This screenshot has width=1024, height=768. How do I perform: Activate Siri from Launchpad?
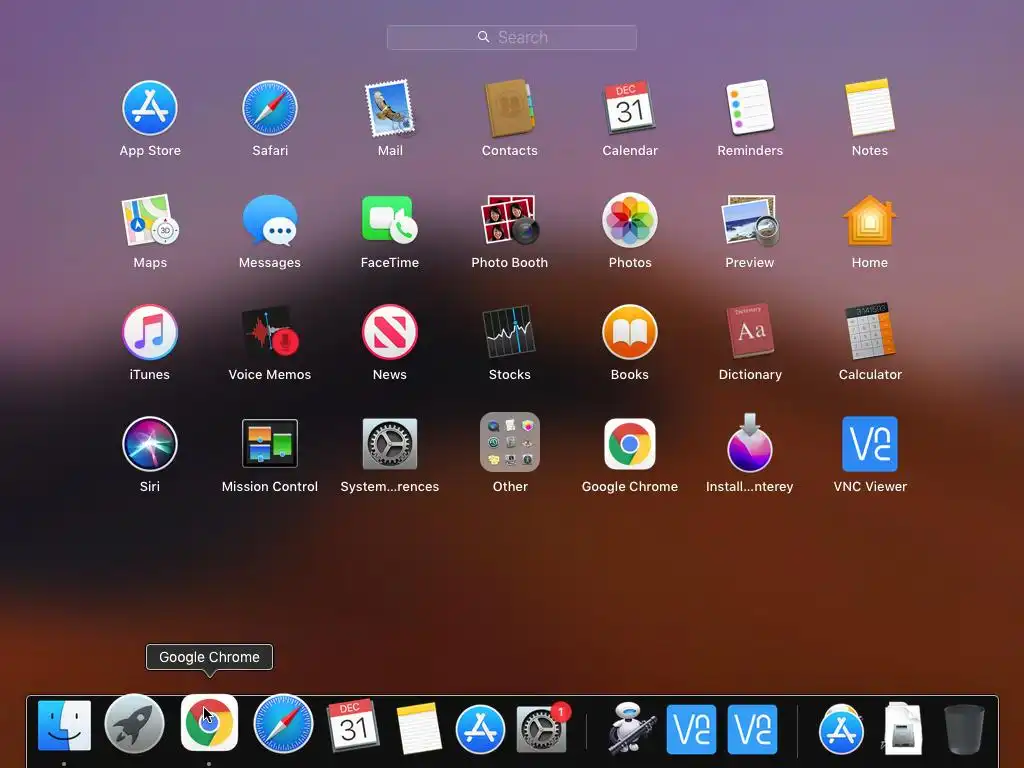150,444
